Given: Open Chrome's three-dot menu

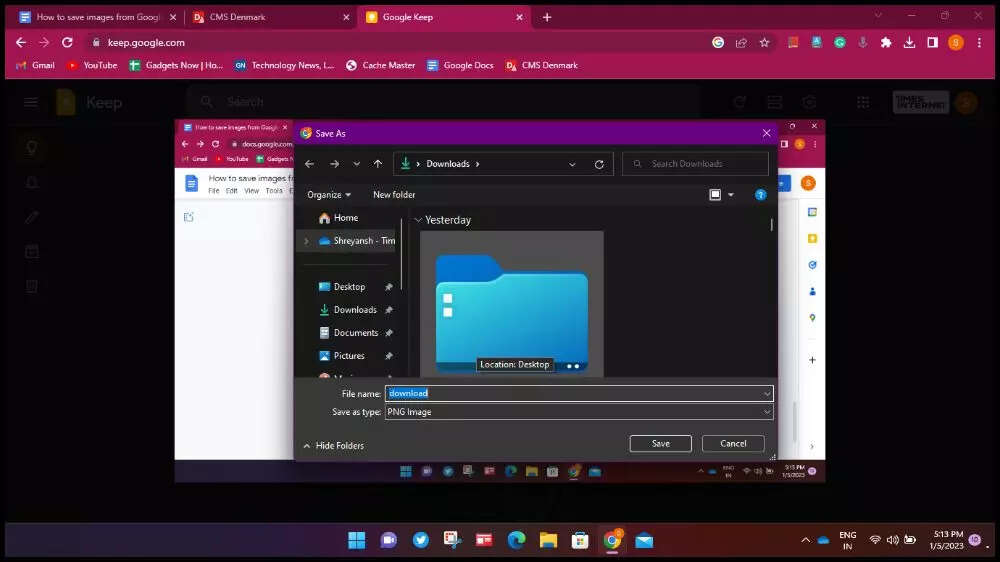Looking at the screenshot, I should [x=979, y=43].
